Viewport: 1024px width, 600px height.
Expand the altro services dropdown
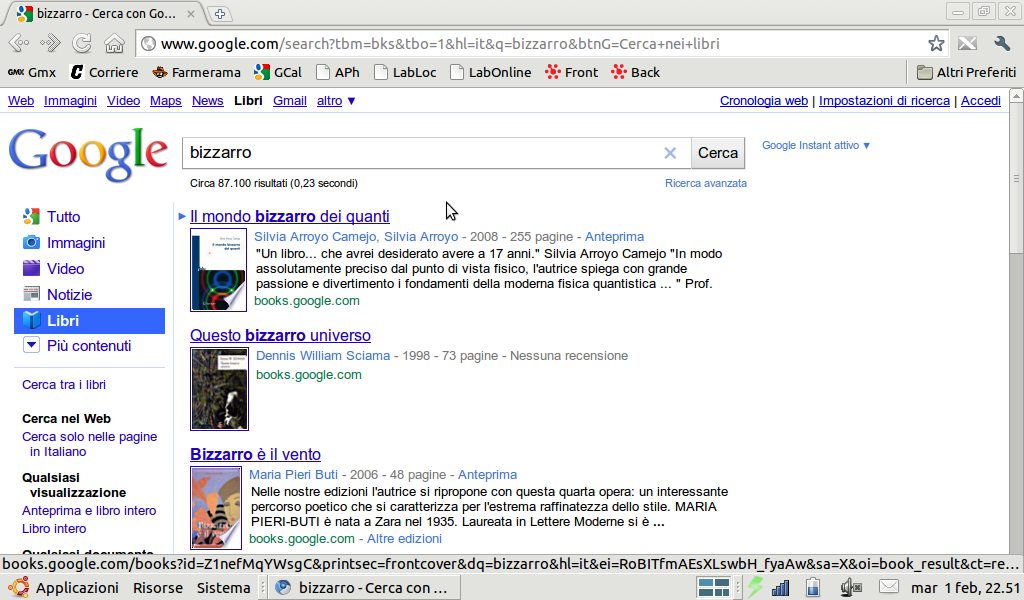336,101
